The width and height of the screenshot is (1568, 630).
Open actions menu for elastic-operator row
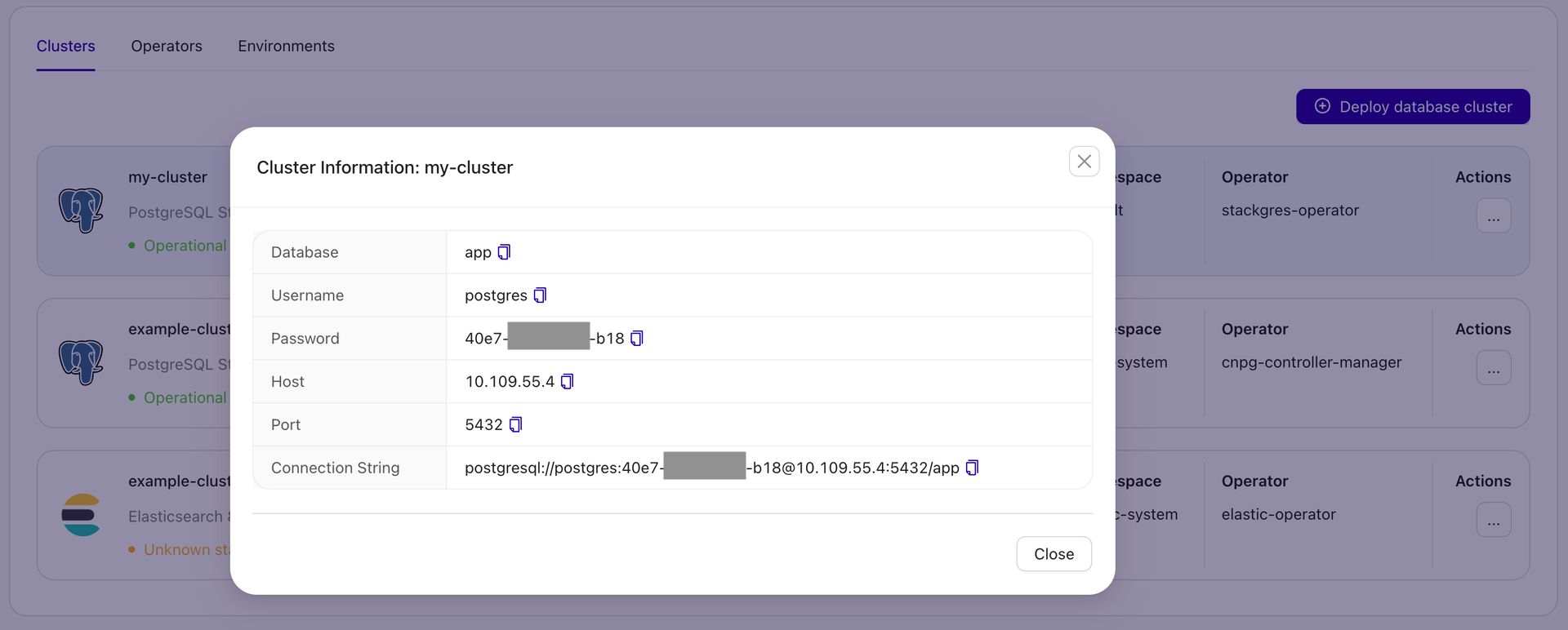click(1493, 520)
